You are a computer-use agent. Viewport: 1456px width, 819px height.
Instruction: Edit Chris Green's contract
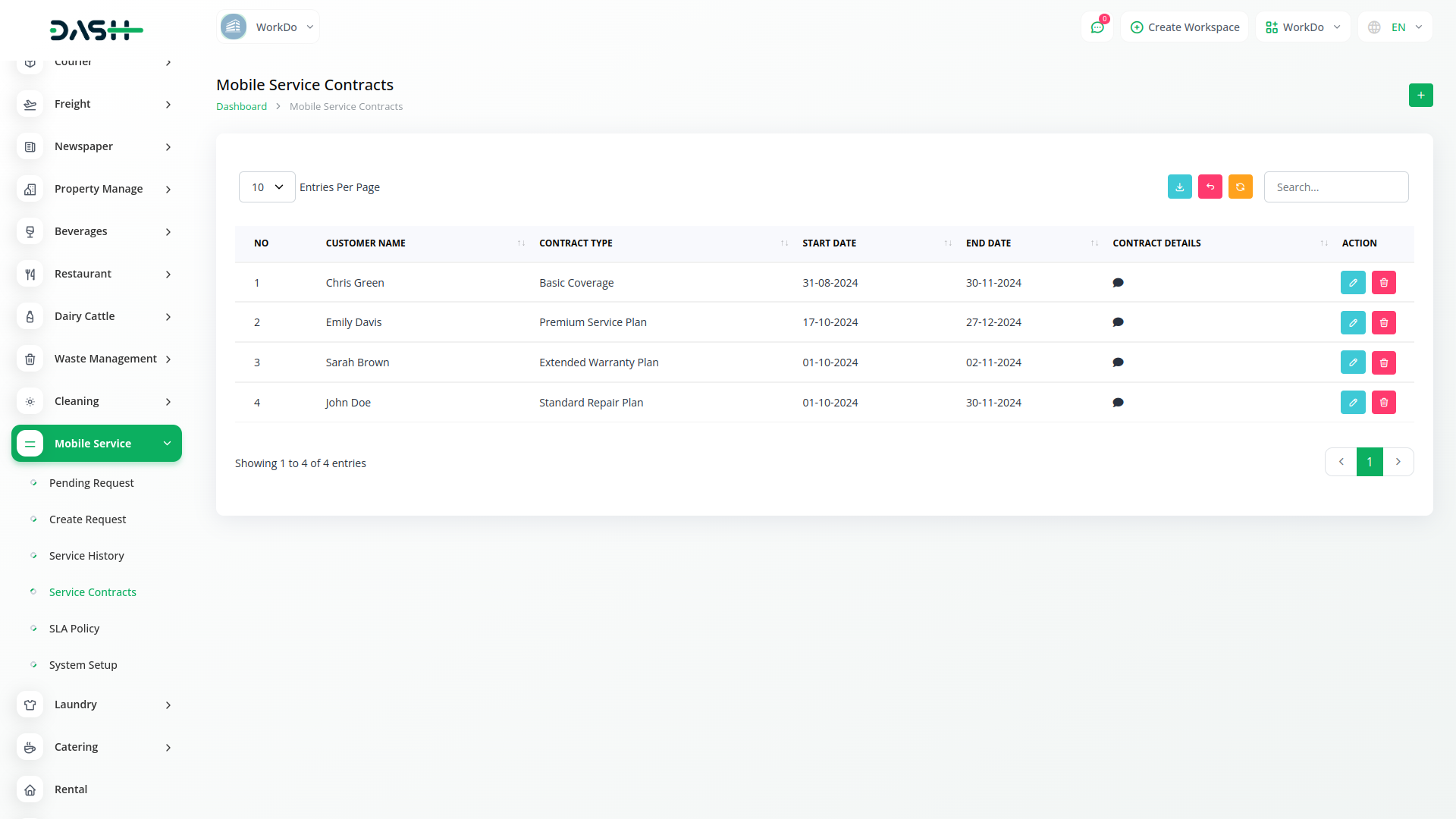1352,283
